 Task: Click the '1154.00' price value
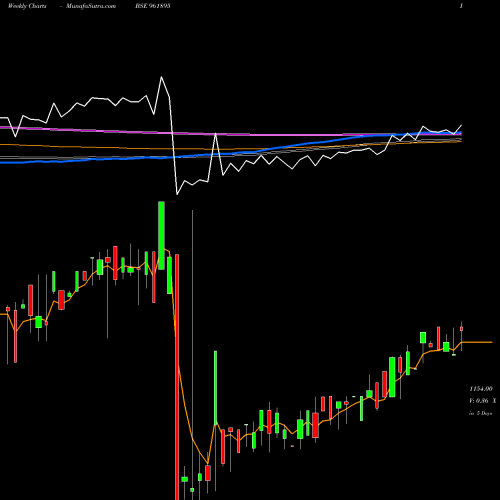[x=481, y=389]
